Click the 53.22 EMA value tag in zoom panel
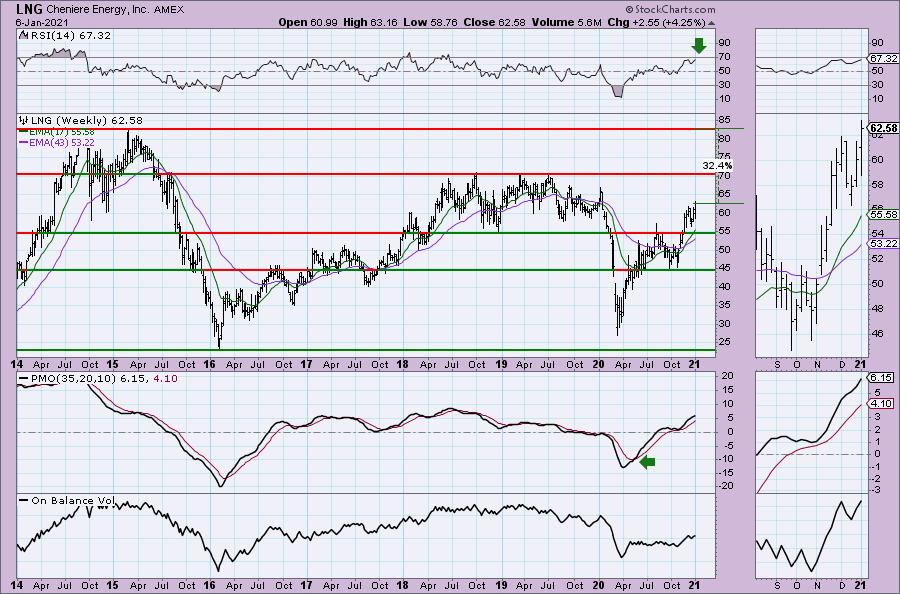Viewport: 900px width, 594px height. tap(883, 244)
